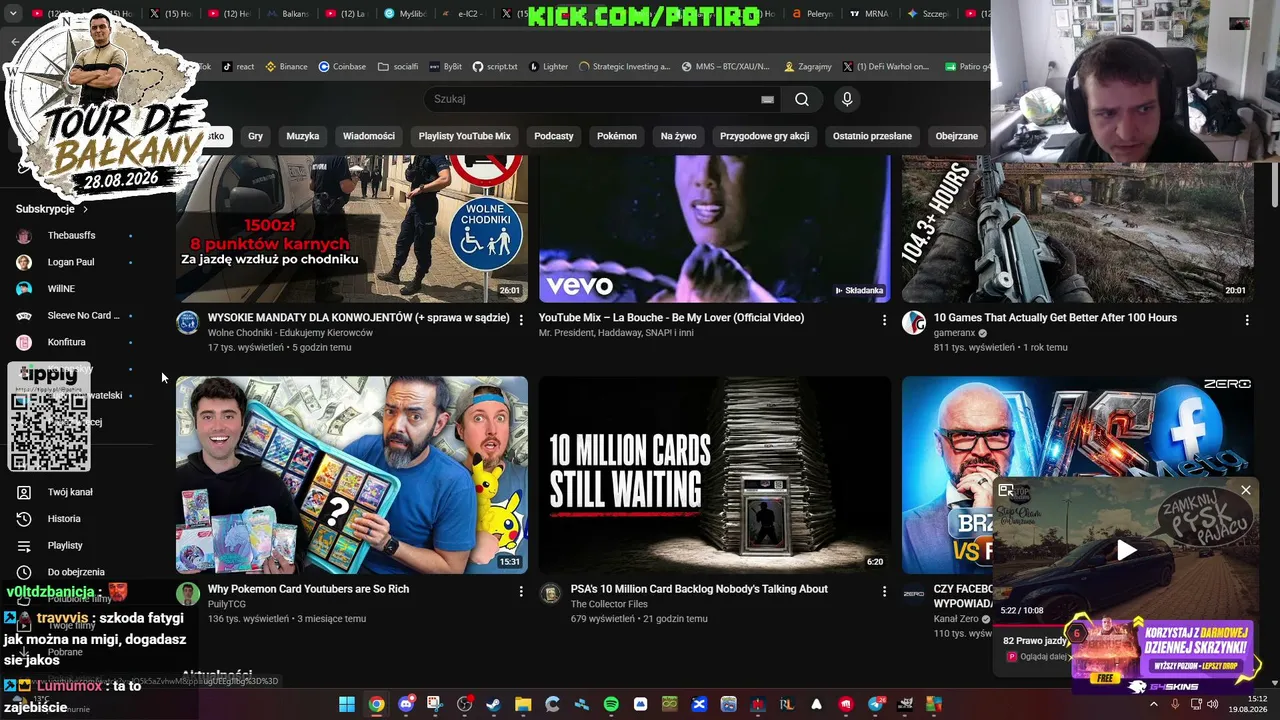Open the socialfi bookmarks folder
1280x720 pixels.
(x=398, y=67)
